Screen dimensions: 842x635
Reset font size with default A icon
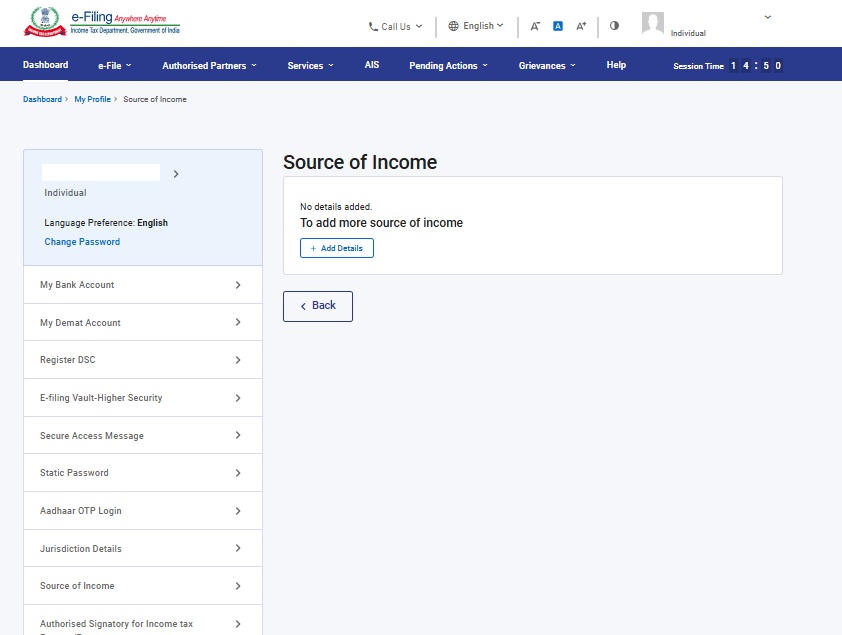coord(558,26)
